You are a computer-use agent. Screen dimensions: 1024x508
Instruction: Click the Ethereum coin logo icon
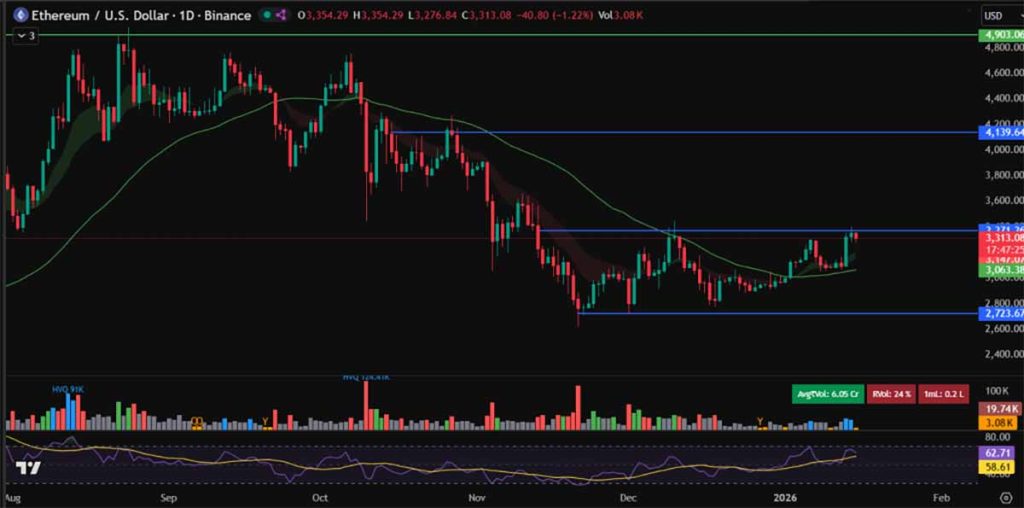coord(19,15)
